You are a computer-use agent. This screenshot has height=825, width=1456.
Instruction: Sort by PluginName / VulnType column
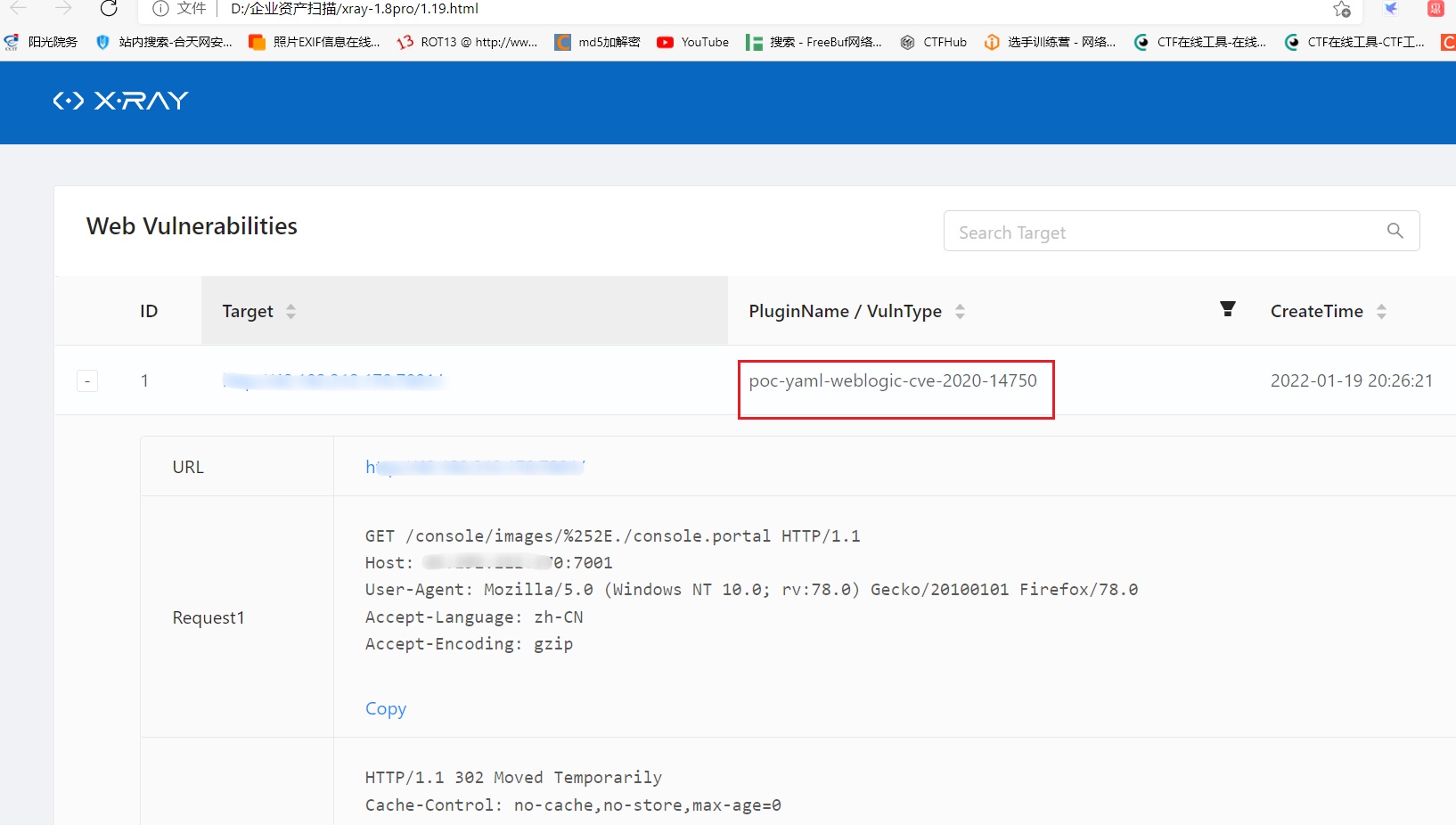[x=960, y=311]
